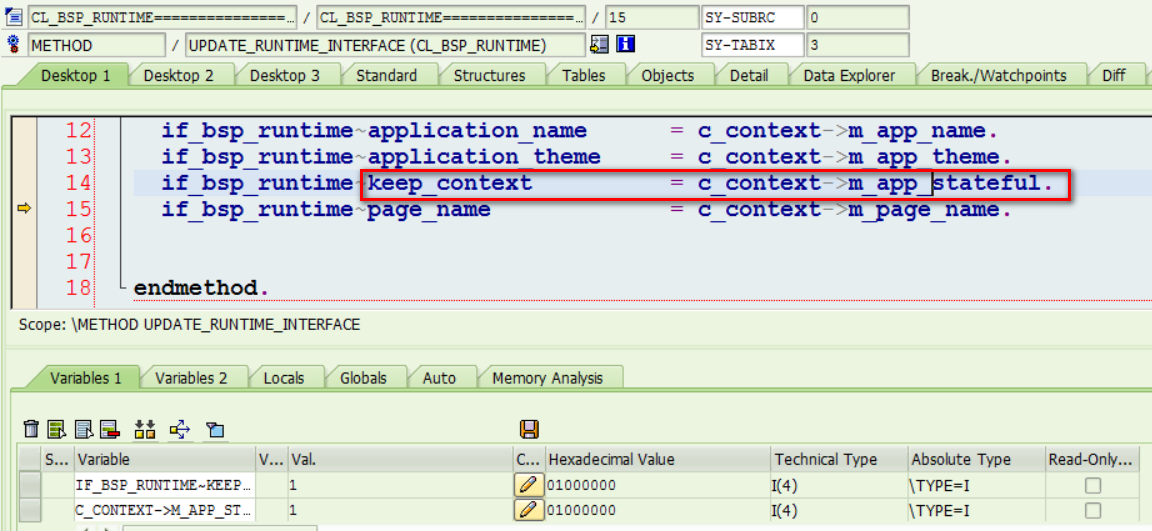
Task: Select the Auto tab
Action: click(439, 378)
